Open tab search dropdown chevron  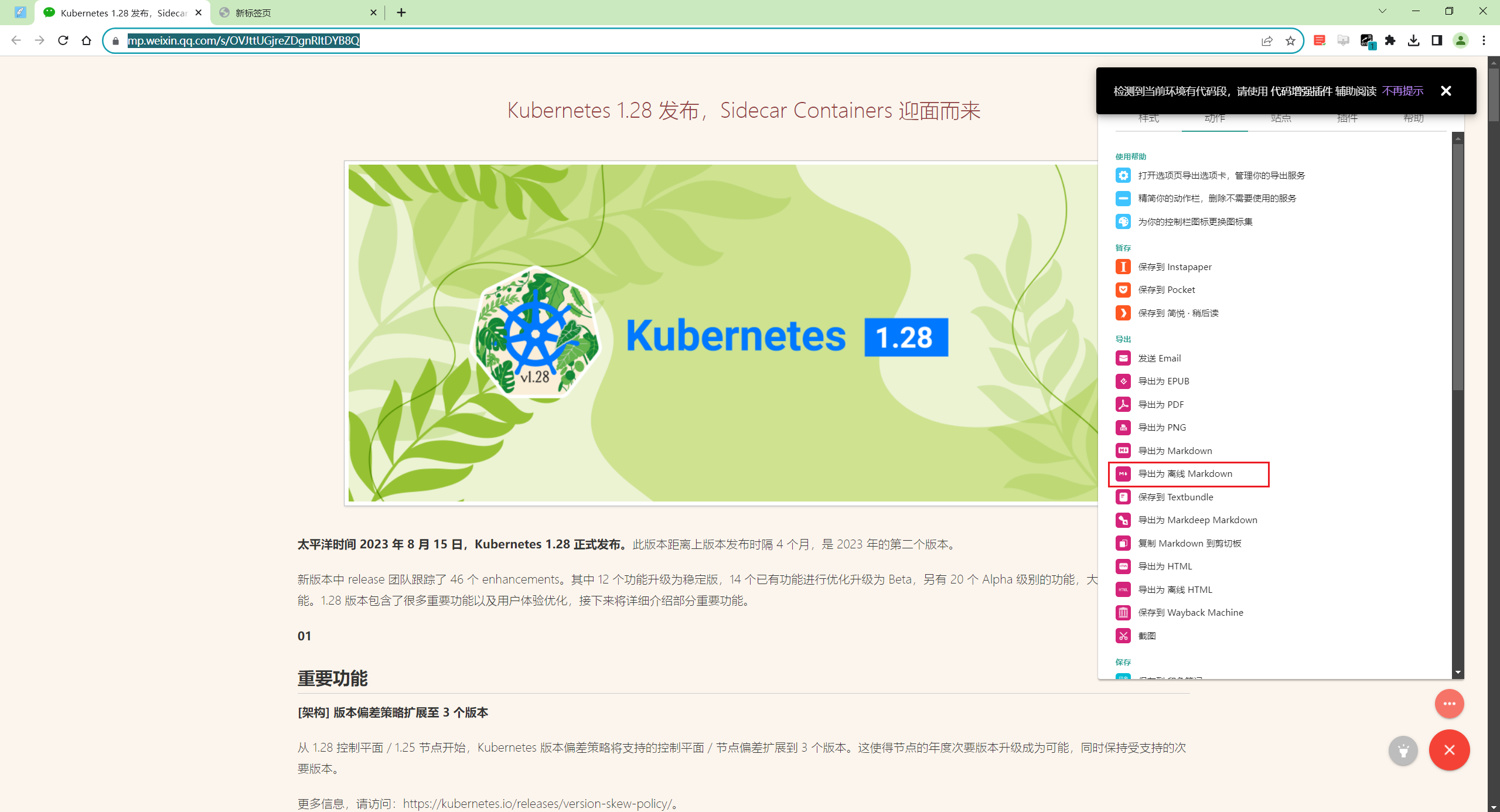1382,11
